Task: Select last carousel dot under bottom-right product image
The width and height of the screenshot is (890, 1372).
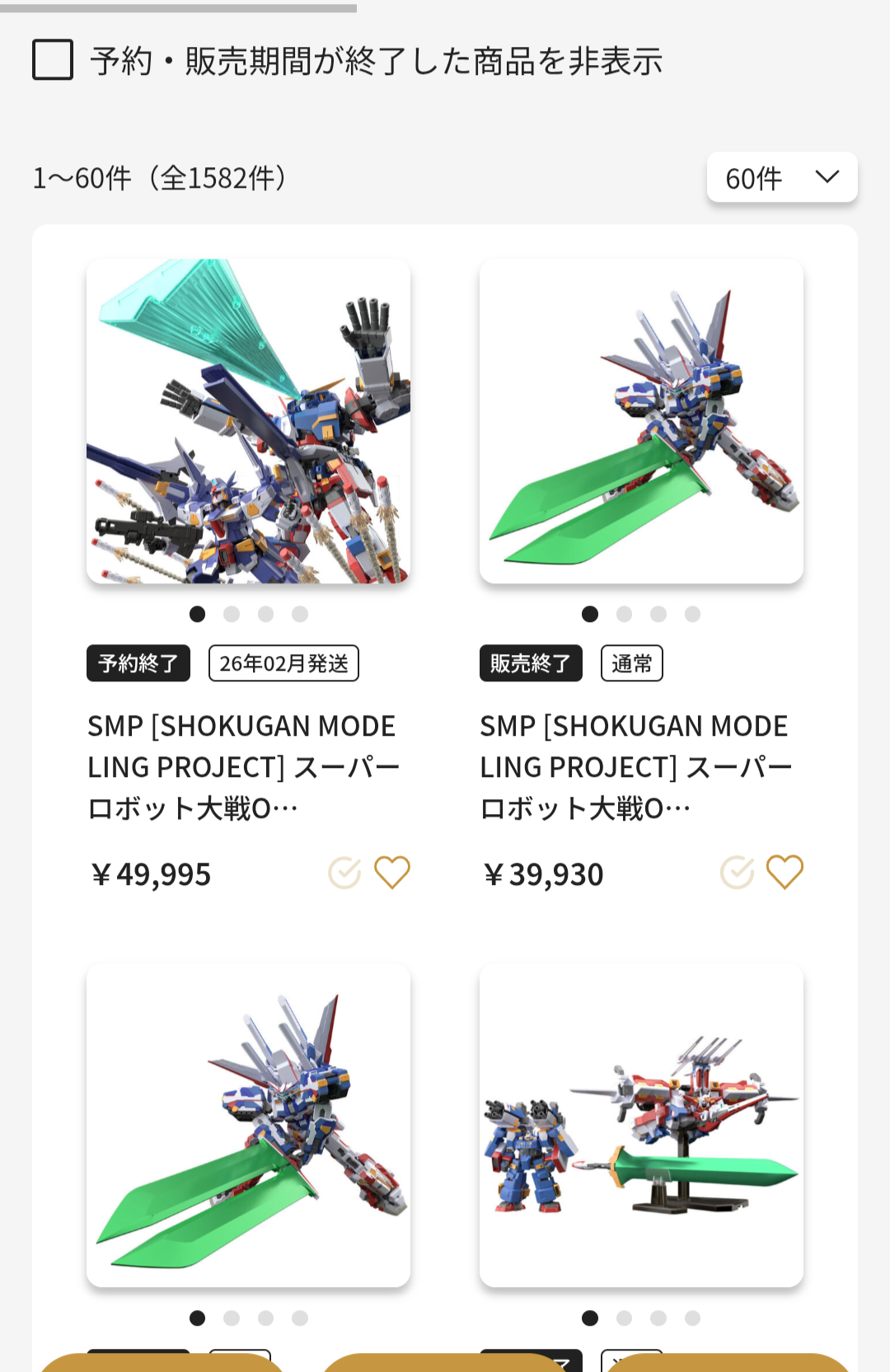Action: (692, 1318)
